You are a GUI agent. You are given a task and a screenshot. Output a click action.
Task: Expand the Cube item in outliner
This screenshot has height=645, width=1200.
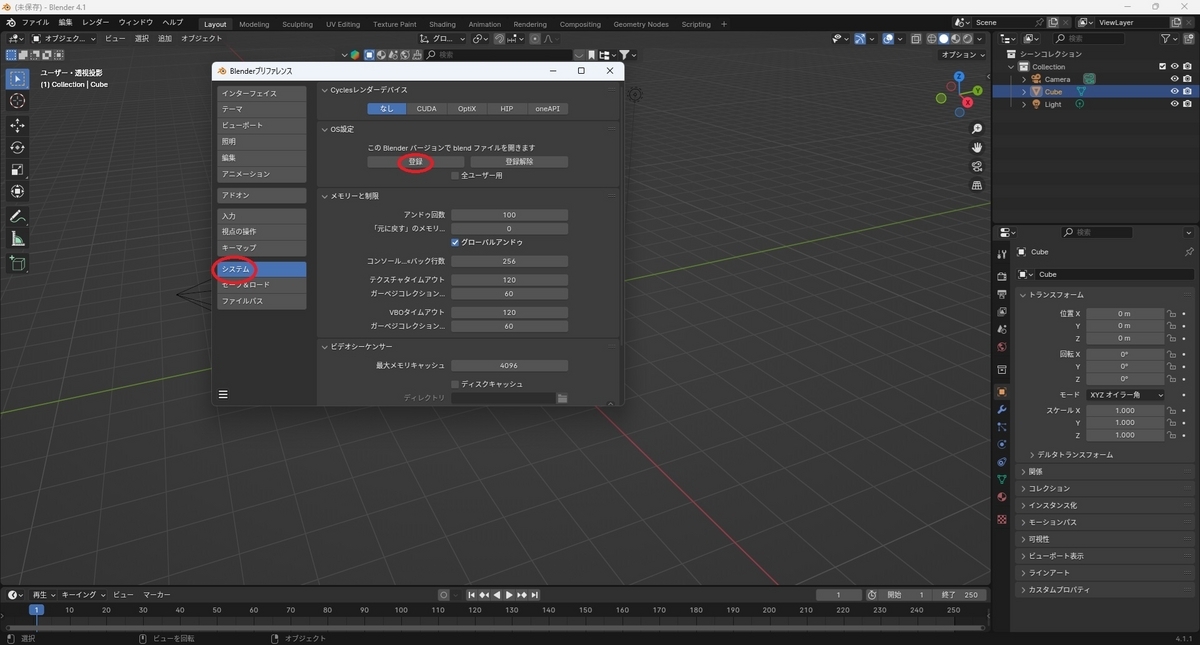coord(1024,91)
